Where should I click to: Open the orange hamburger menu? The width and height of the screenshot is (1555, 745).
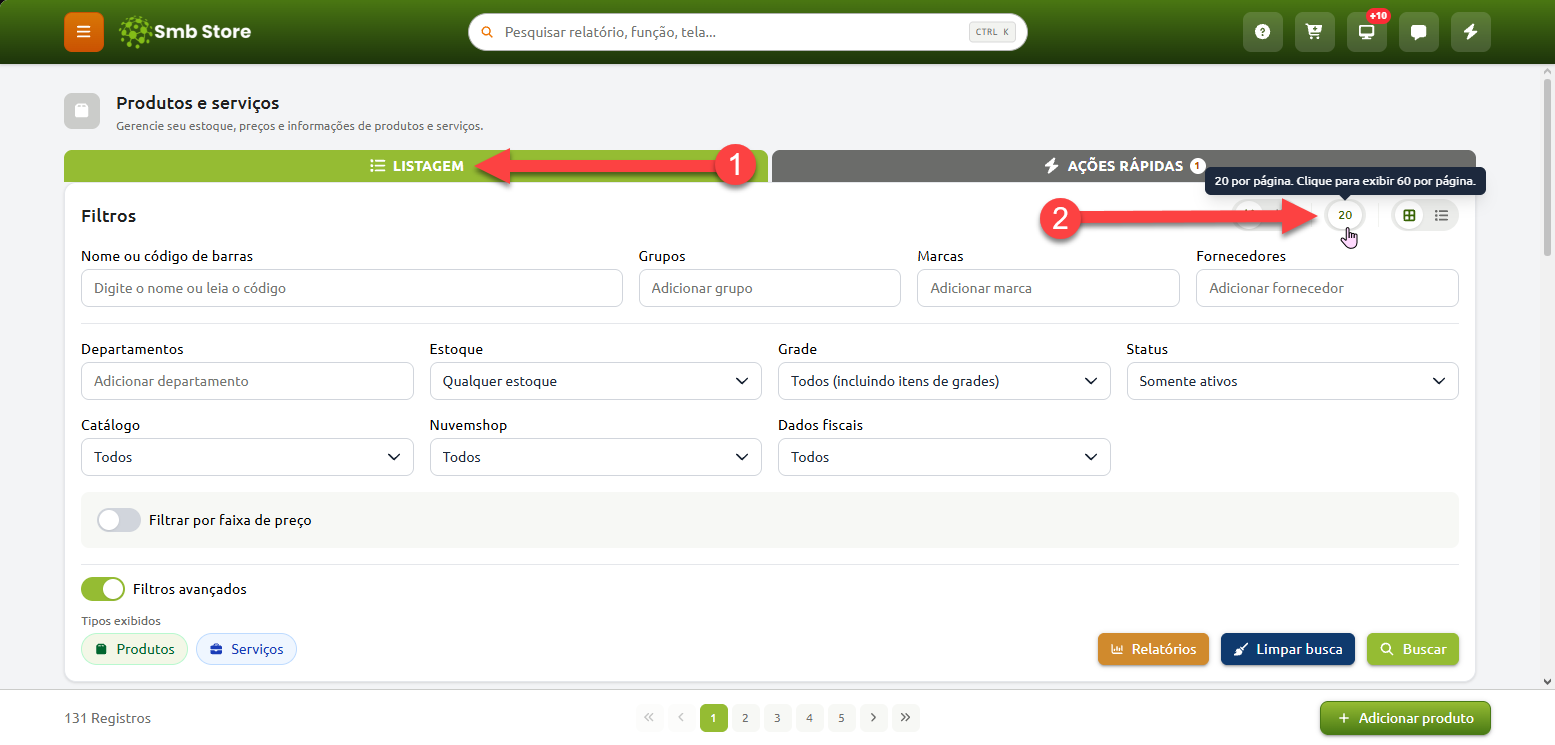click(84, 32)
